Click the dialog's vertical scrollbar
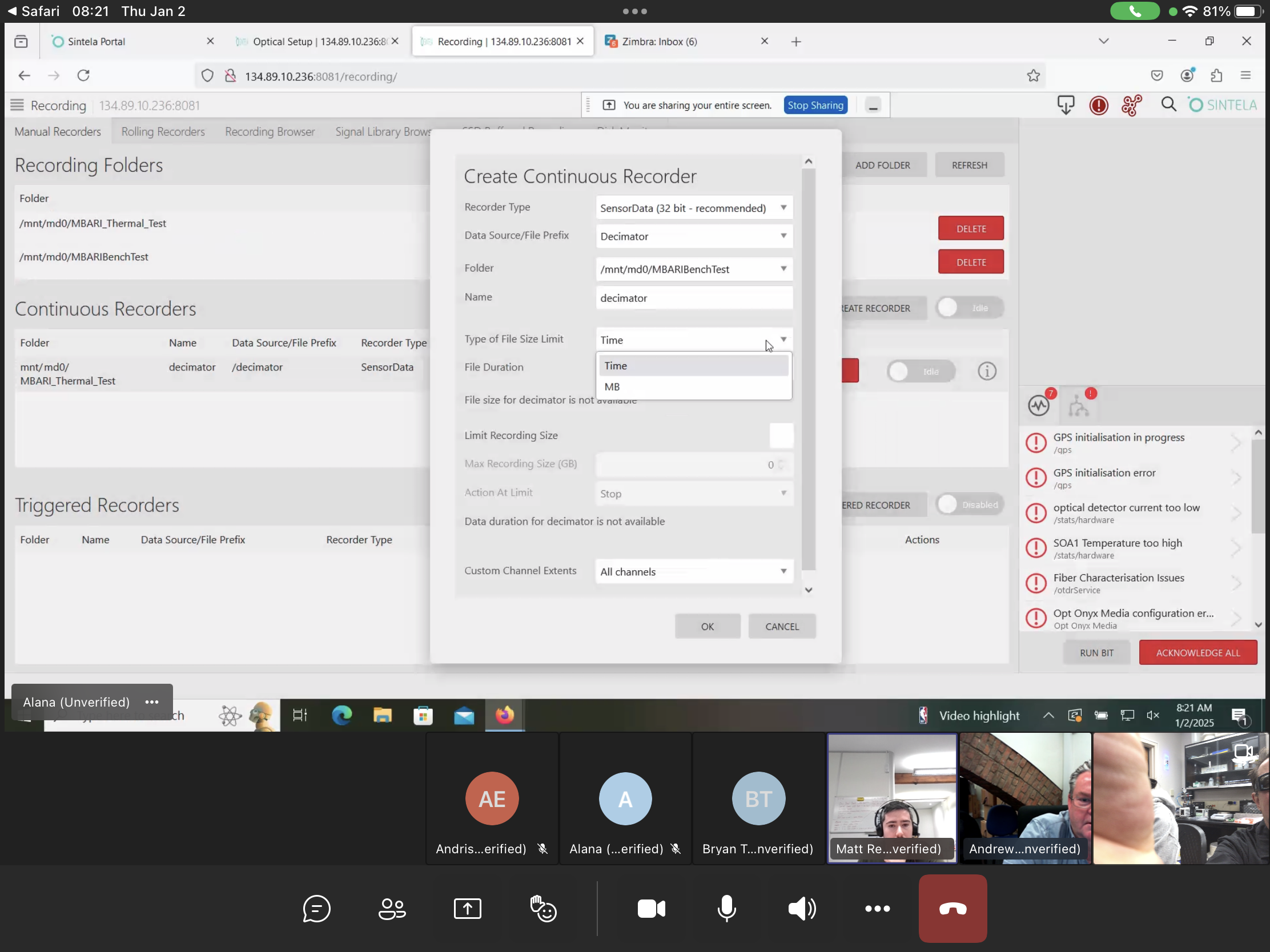Screen dimensions: 1270x952 click(809, 368)
